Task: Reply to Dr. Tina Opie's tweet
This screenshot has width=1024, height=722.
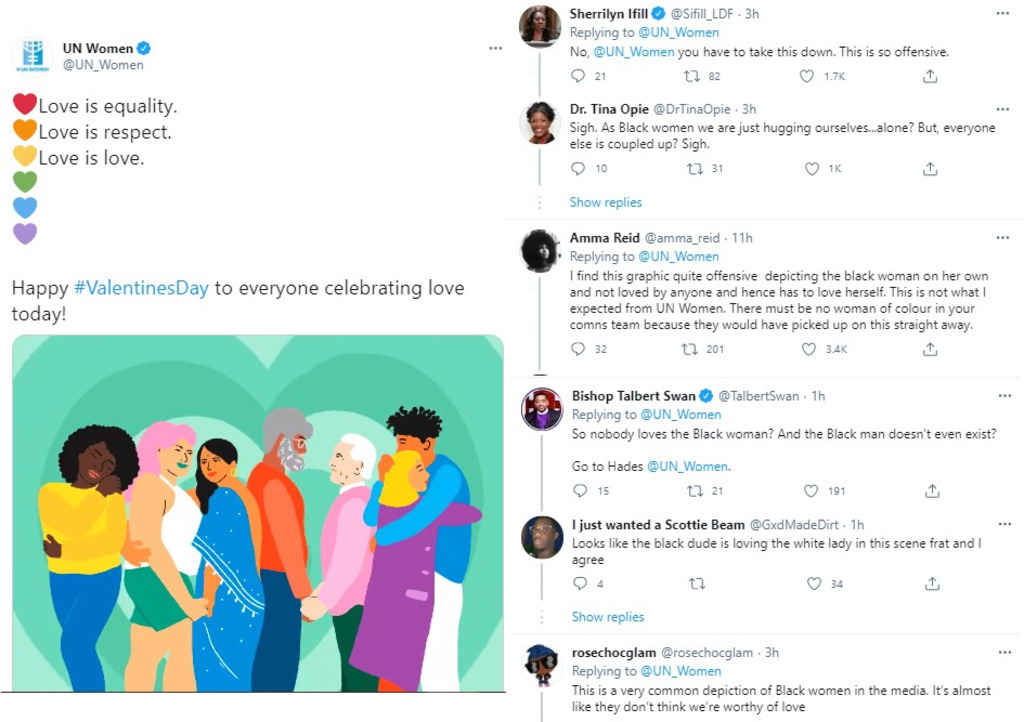Action: (578, 169)
